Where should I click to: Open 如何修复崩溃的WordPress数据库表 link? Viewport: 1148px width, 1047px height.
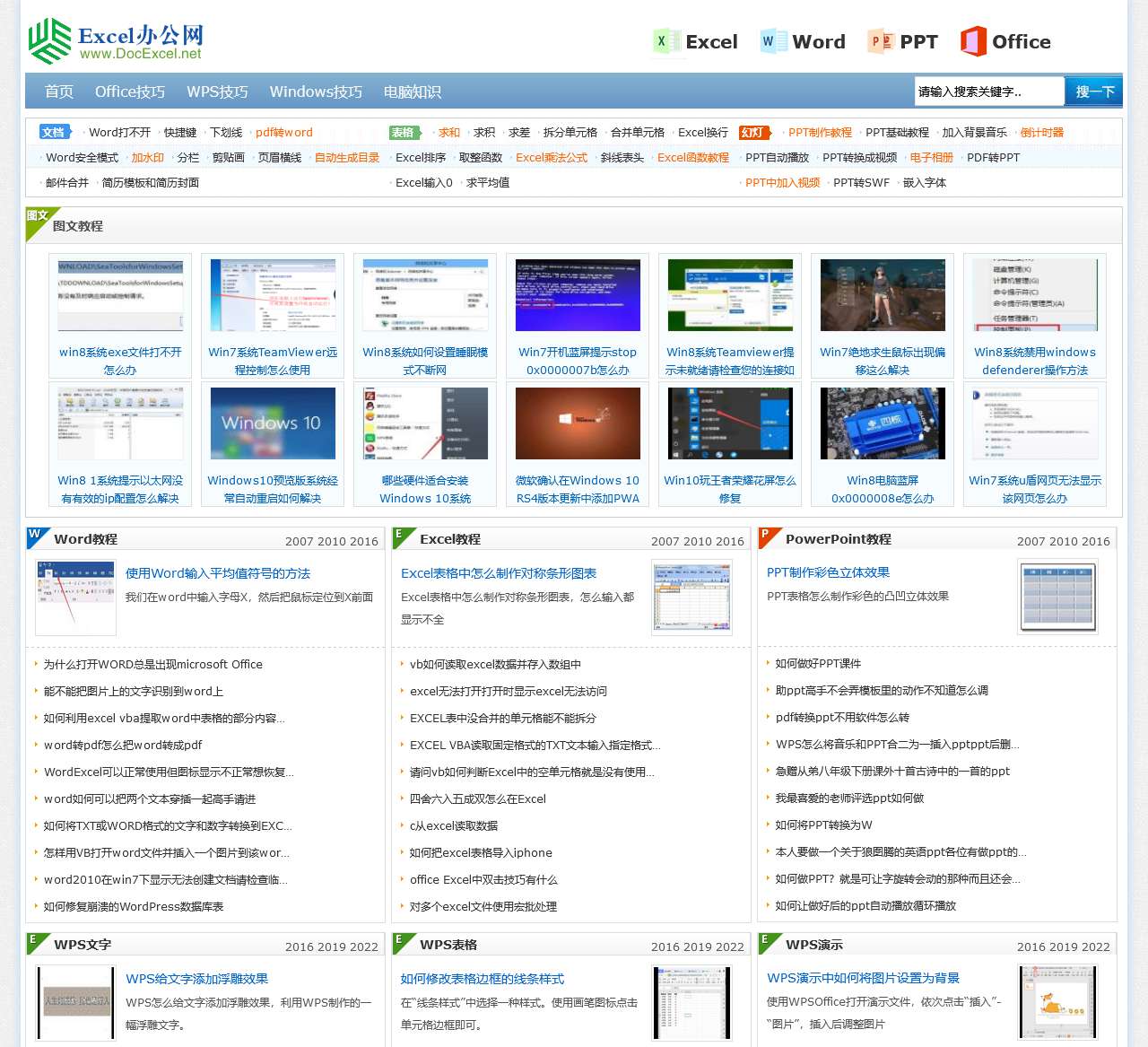pyautogui.click(x=134, y=906)
